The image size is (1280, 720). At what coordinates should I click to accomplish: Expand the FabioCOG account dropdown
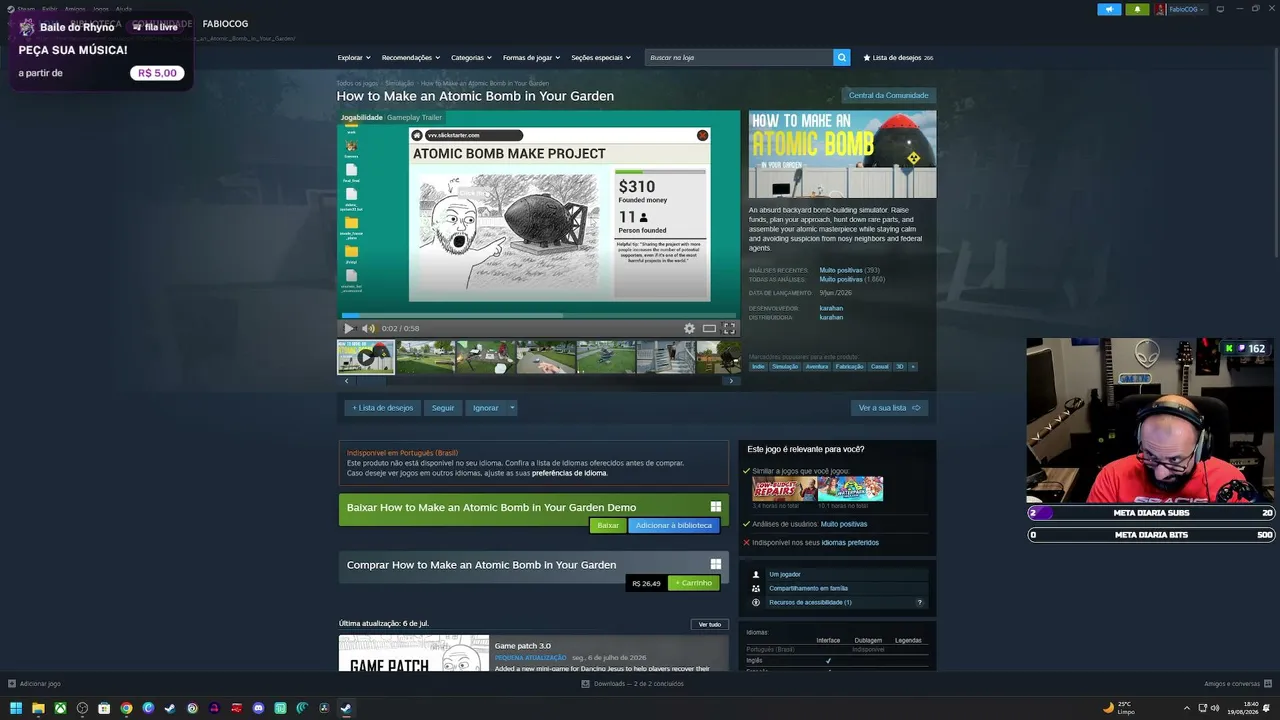coord(1181,9)
